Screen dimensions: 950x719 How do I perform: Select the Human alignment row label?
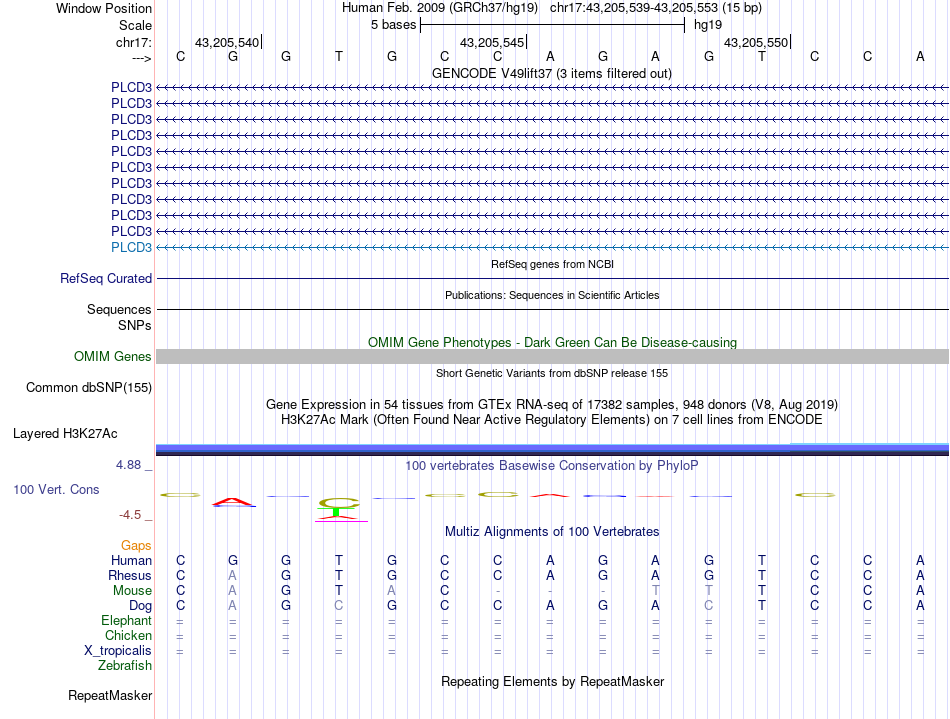131,560
